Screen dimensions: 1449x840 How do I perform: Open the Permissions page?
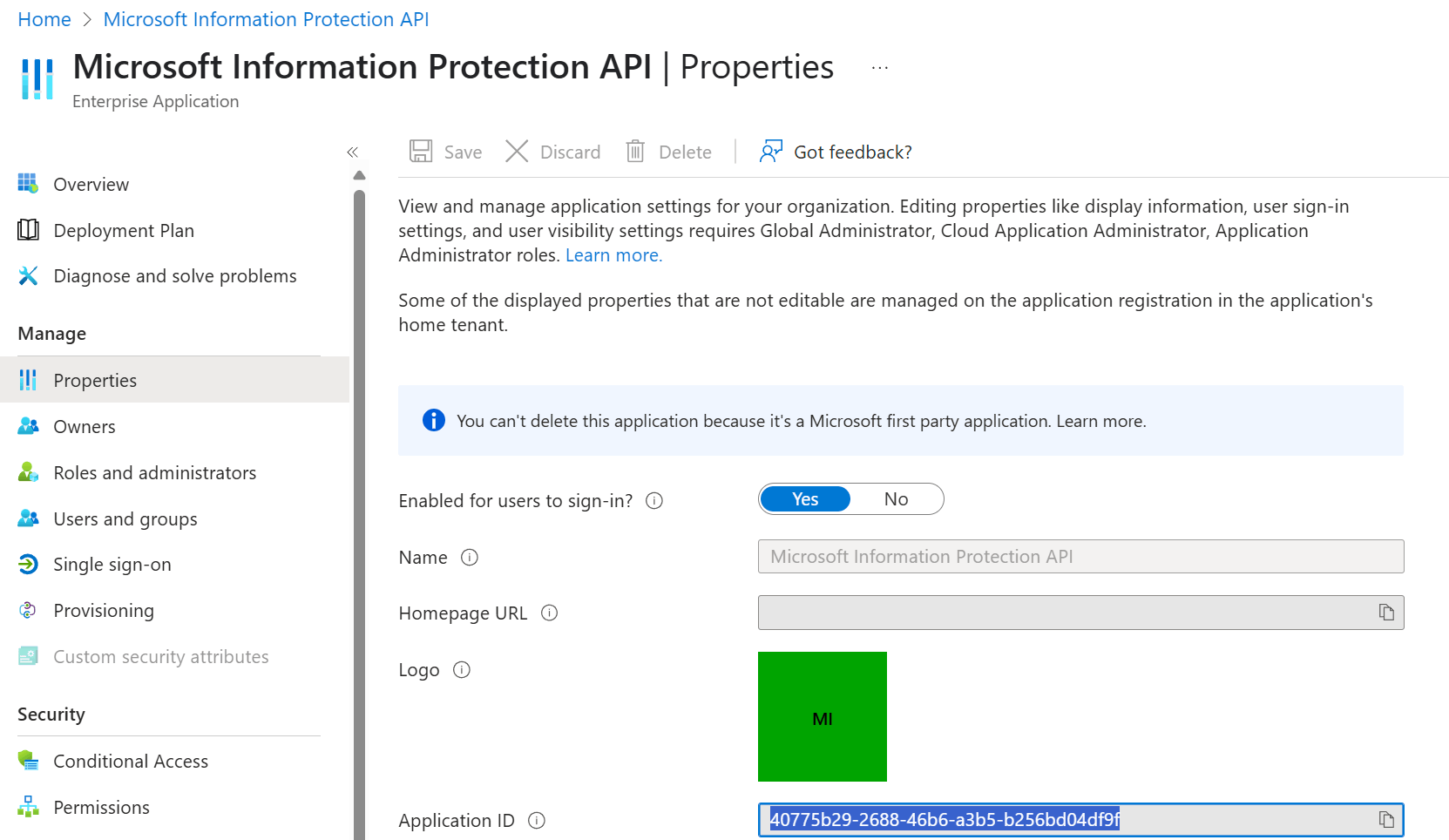click(x=101, y=807)
